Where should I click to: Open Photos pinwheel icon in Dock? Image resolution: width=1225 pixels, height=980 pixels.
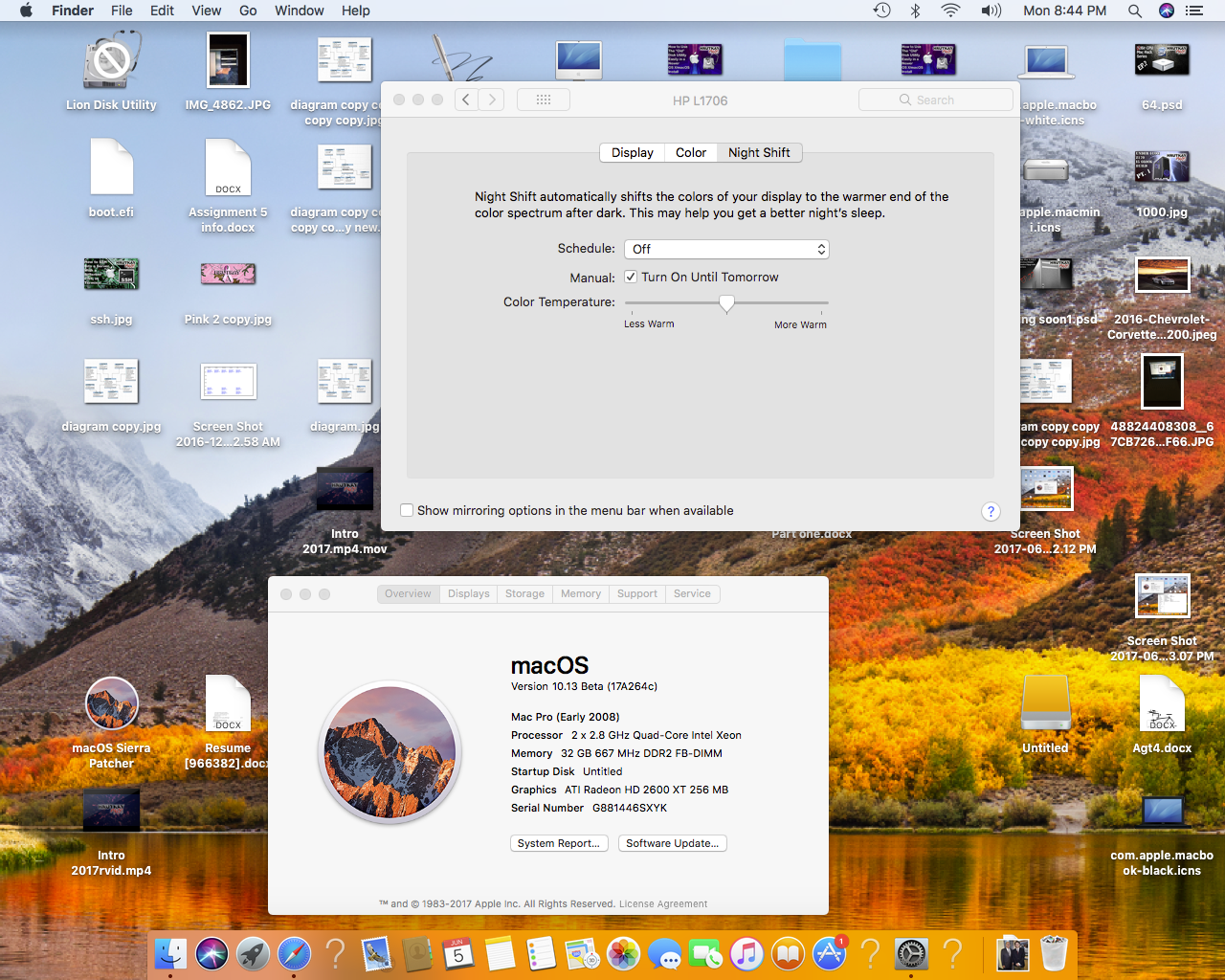click(x=623, y=954)
